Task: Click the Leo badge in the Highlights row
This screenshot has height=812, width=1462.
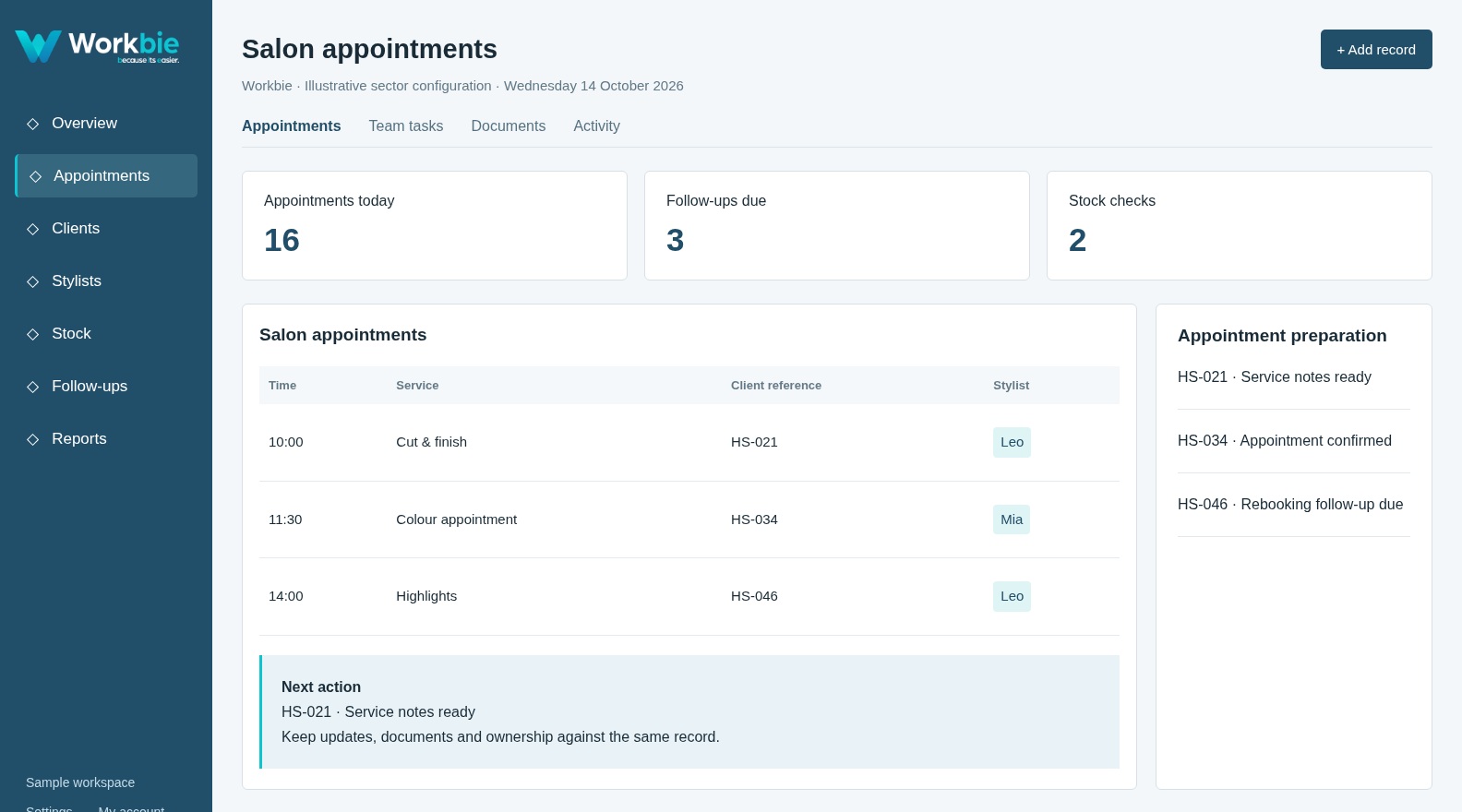Action: tap(1012, 597)
